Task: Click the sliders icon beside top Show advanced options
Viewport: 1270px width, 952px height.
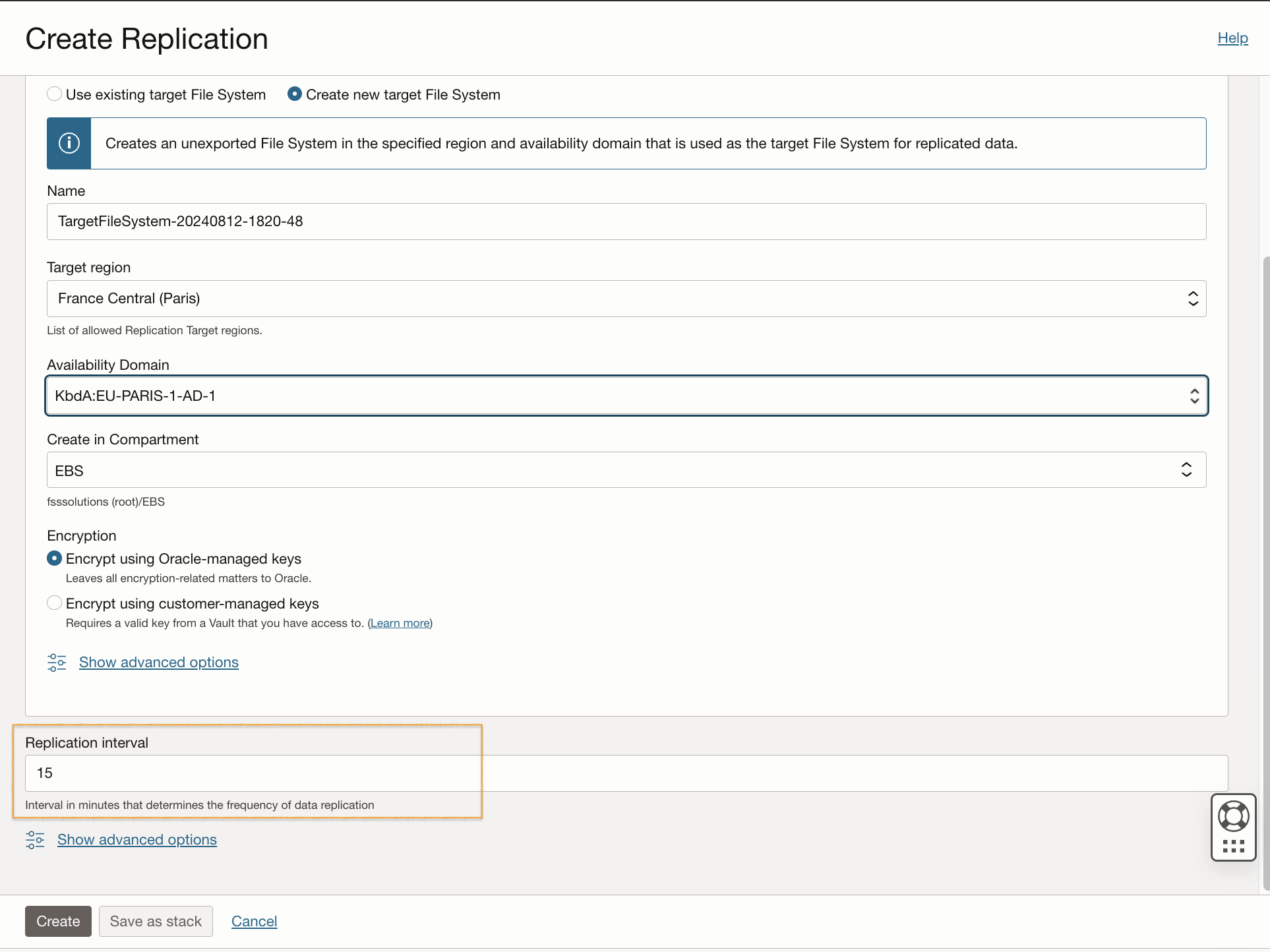Action: (x=56, y=662)
